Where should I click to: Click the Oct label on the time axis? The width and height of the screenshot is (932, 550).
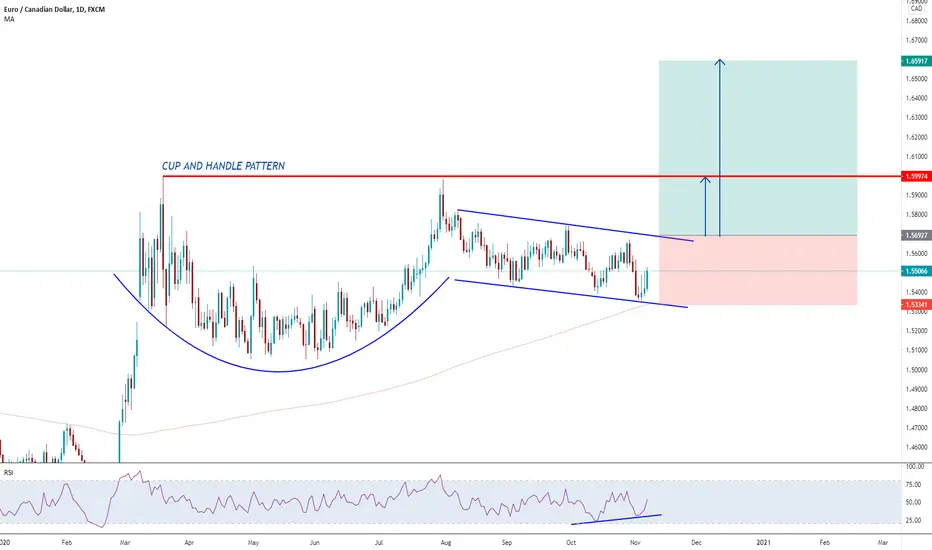pos(571,542)
